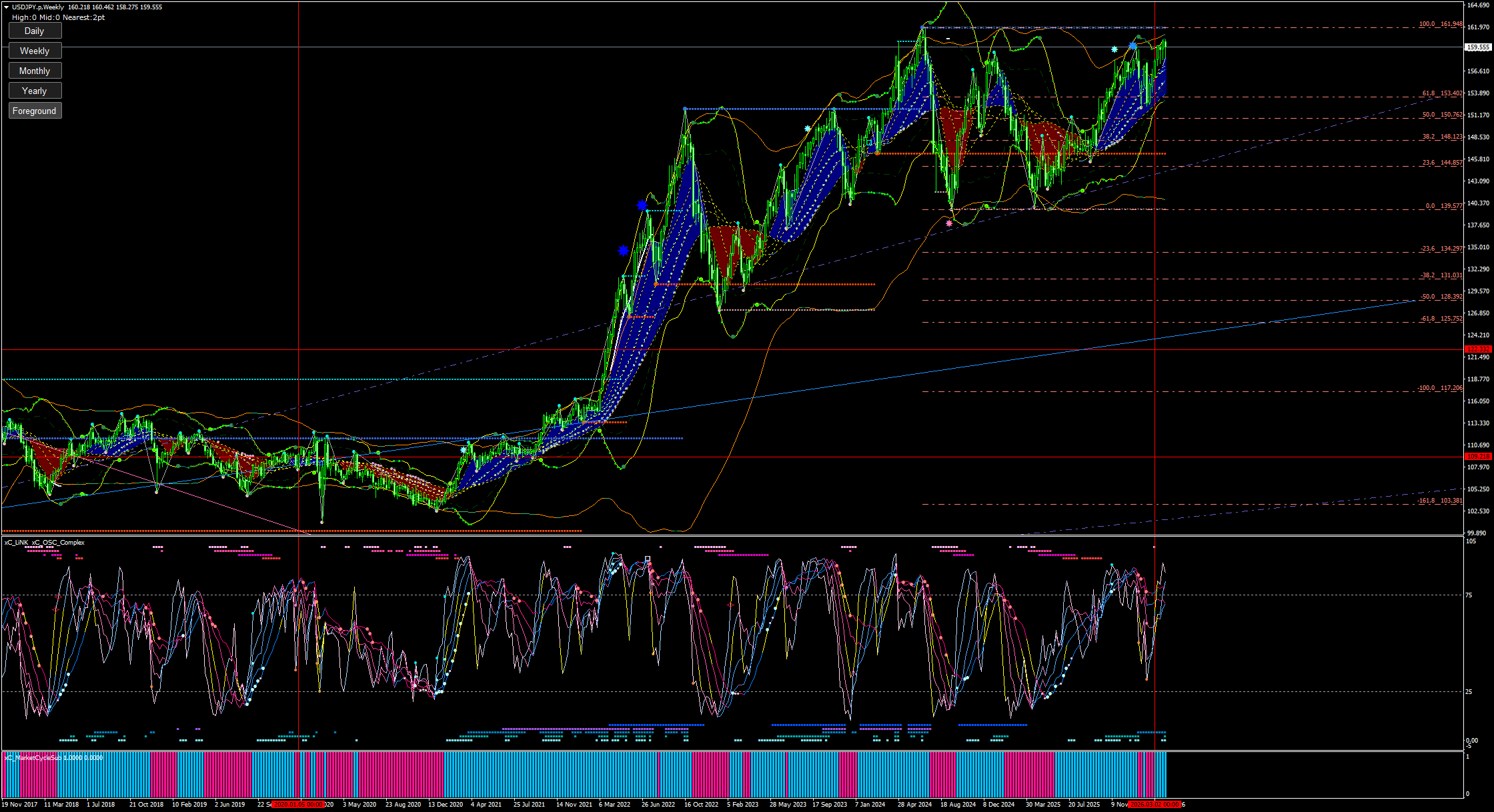Click the upper dark blue star marker
The image size is (1494, 812).
642,205
